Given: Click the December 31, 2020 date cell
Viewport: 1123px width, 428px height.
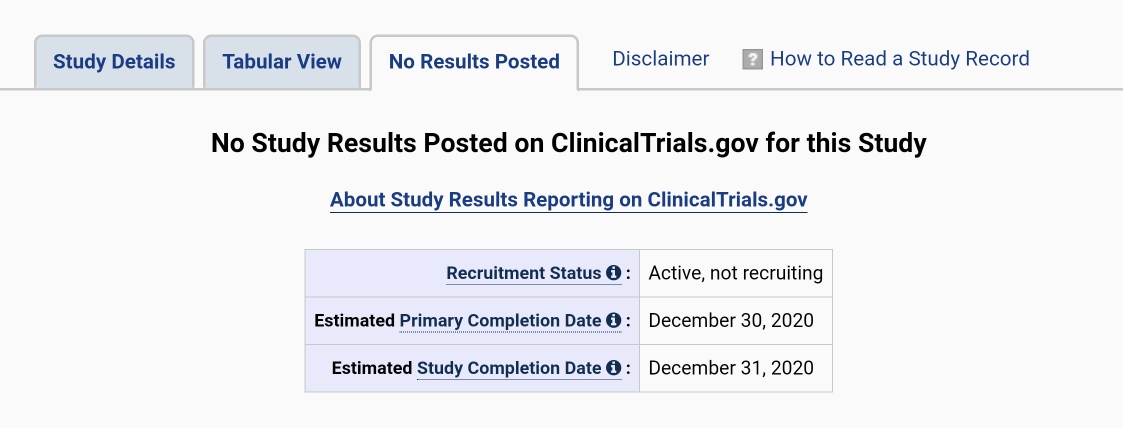Looking at the screenshot, I should [731, 368].
